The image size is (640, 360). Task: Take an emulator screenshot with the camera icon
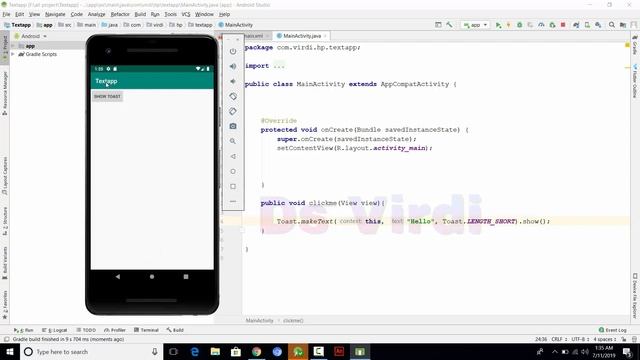pos(233,126)
